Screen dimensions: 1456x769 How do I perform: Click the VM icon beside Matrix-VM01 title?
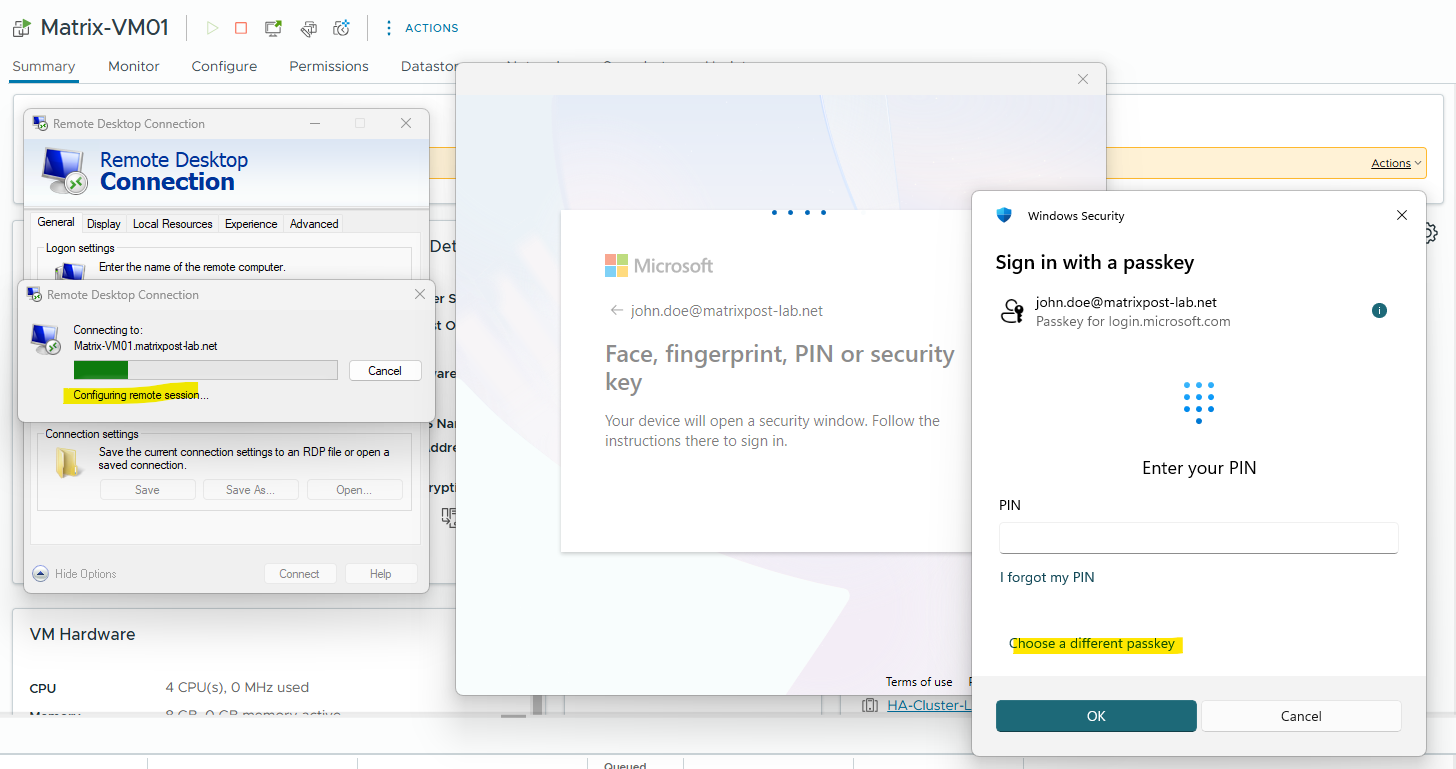(x=22, y=28)
